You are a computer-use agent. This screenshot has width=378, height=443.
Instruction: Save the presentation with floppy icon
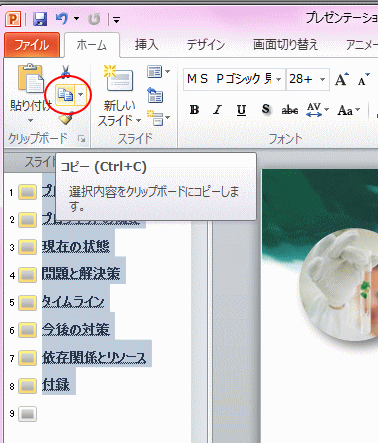(x=40, y=19)
